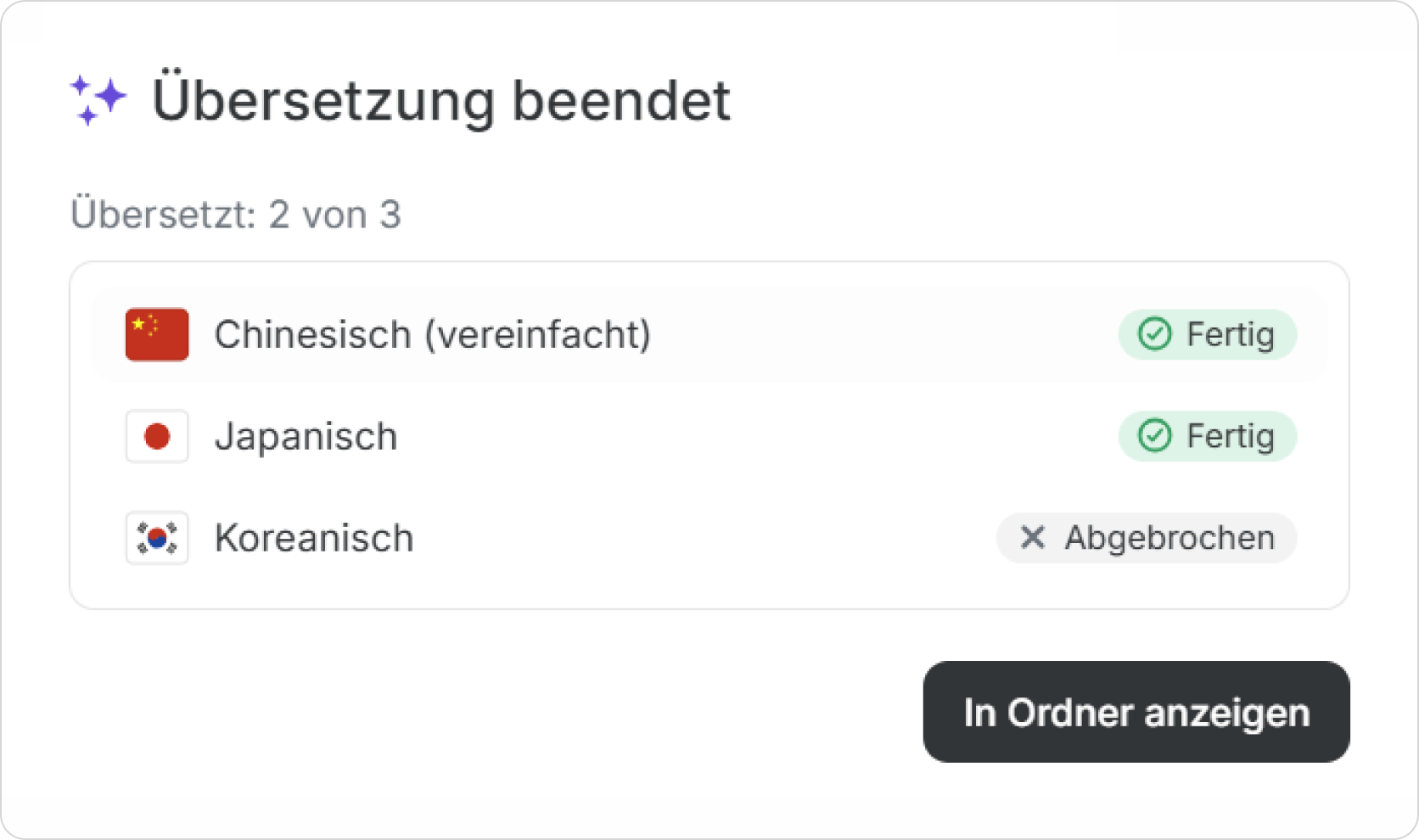Screen dimensions: 1419x840
Task: Click empty middle space of Koreanisch row
Action: tap(704, 538)
